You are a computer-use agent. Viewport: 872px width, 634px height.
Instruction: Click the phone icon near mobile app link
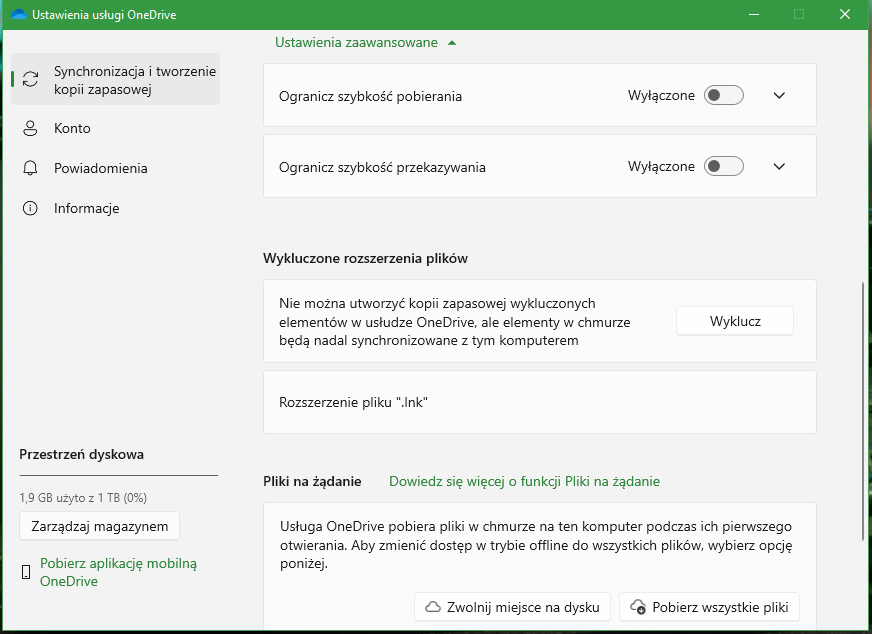[x=26, y=572]
